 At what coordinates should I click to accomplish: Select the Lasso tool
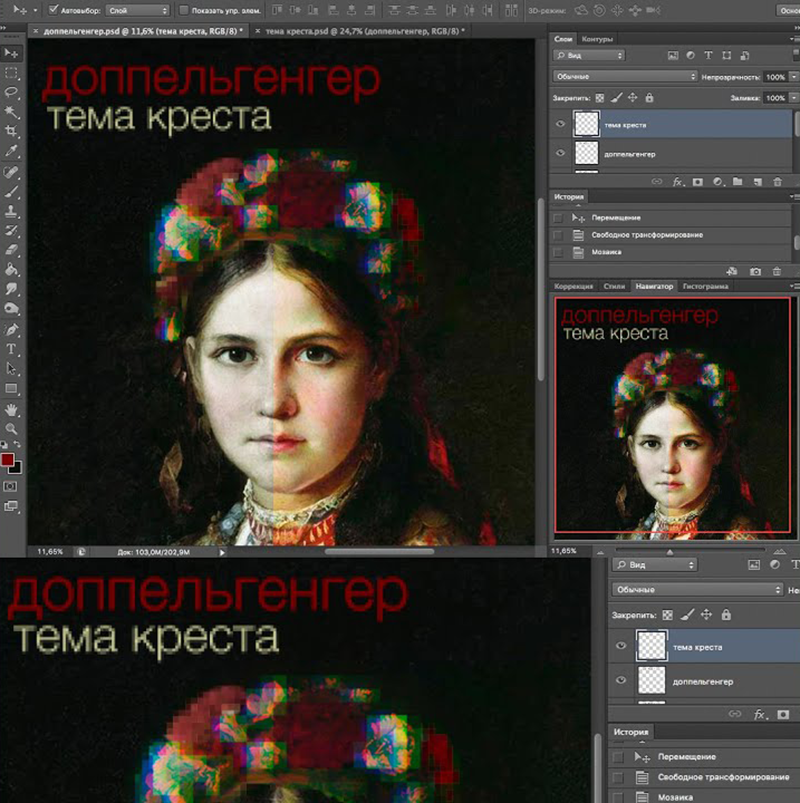tap(12, 92)
